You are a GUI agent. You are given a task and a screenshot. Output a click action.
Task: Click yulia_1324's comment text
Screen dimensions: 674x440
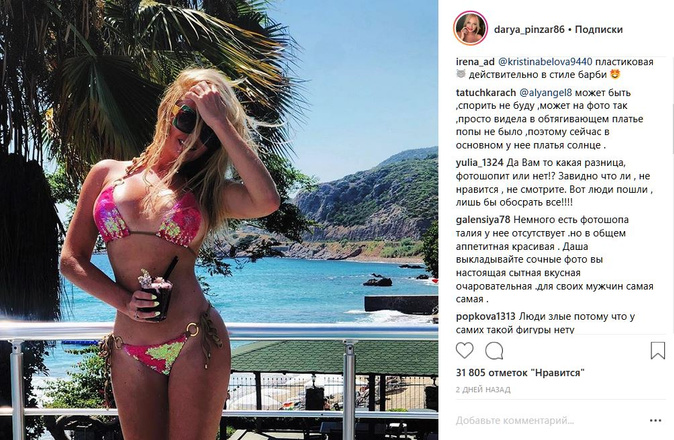(554, 183)
